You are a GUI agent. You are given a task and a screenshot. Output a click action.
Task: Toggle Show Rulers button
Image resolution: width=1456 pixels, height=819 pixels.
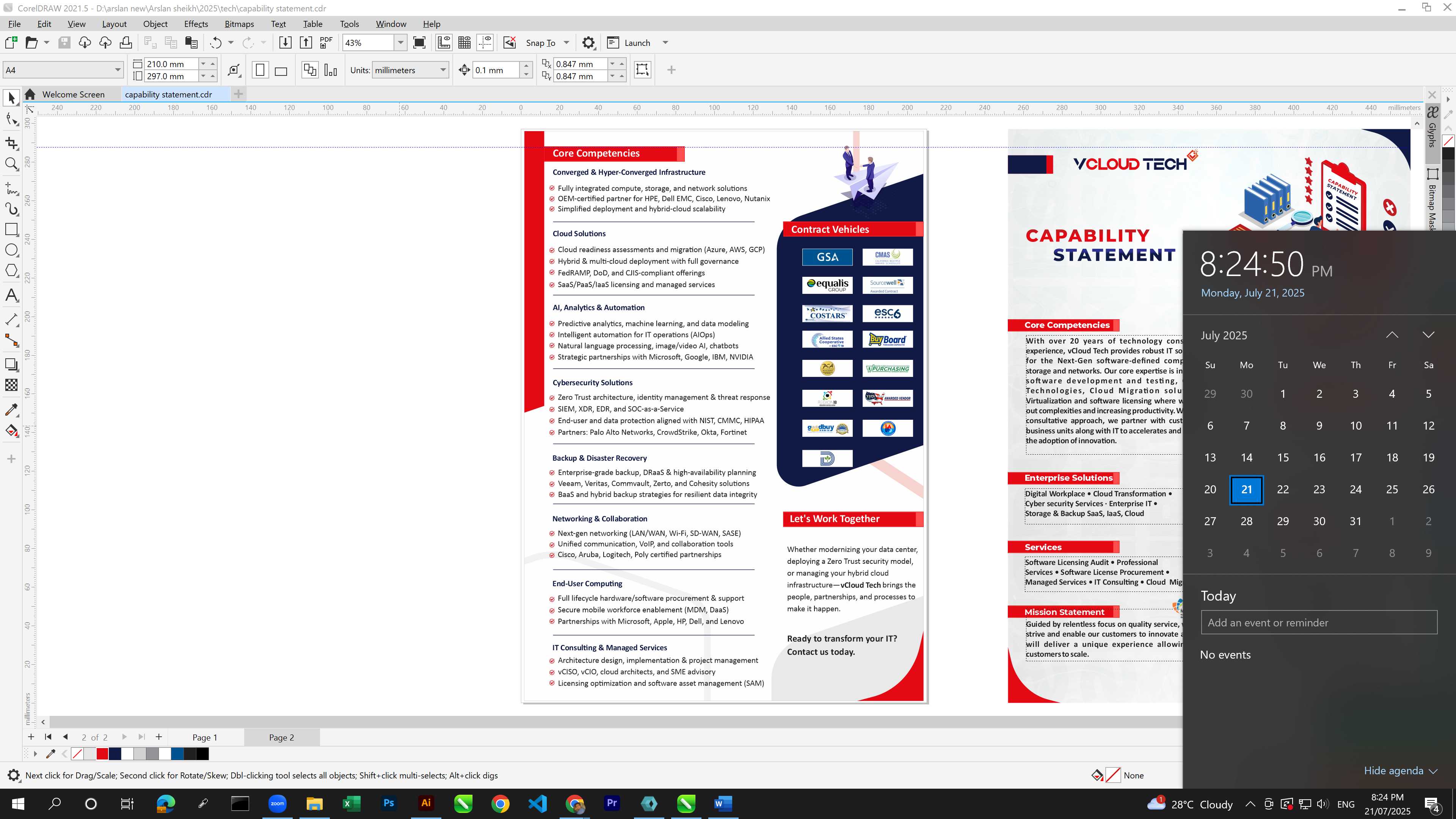[x=444, y=42]
